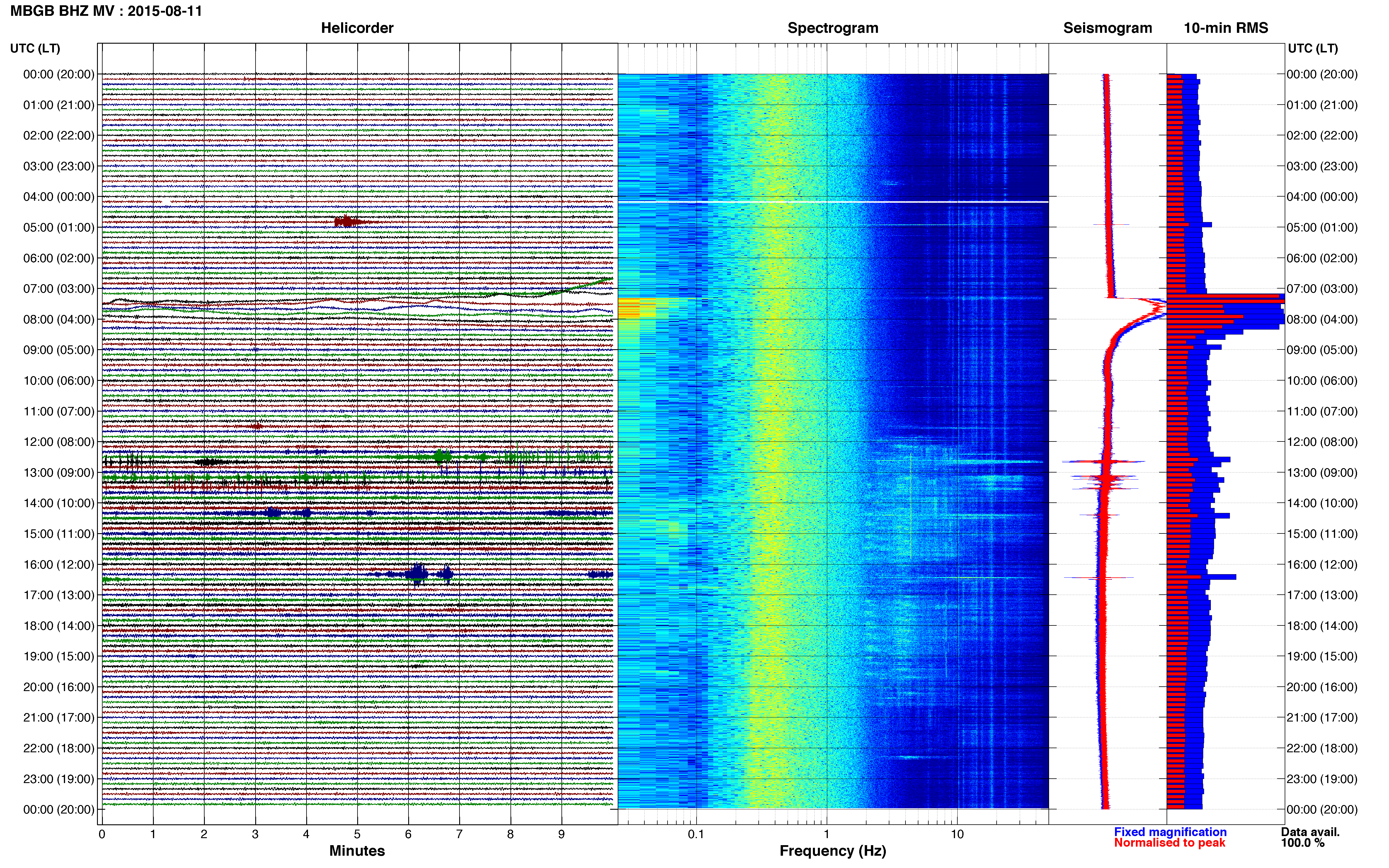The width and height of the screenshot is (1389, 868).
Task: Click the 5 tick label on the Minutes axis
Action: tap(357, 834)
